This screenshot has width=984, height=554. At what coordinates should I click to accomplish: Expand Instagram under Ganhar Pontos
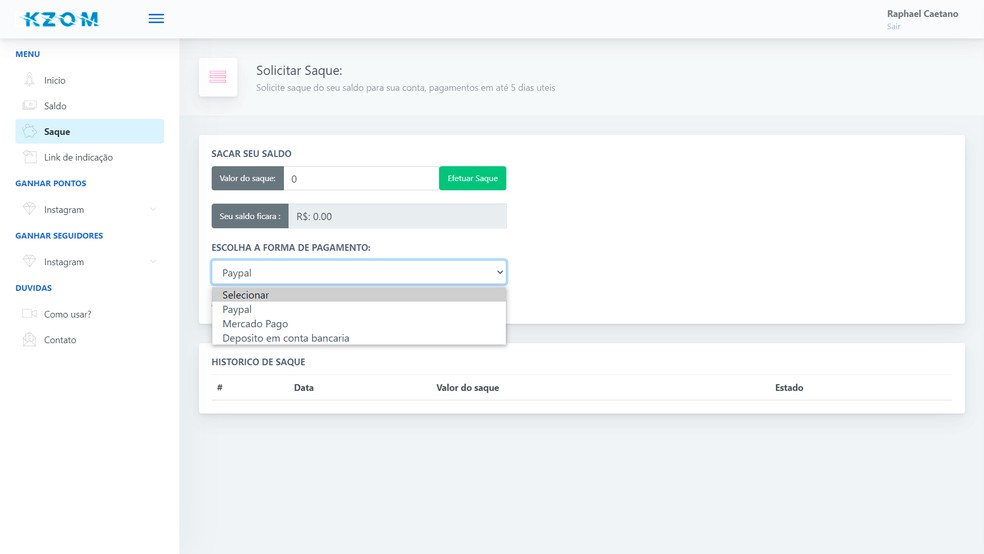point(90,209)
